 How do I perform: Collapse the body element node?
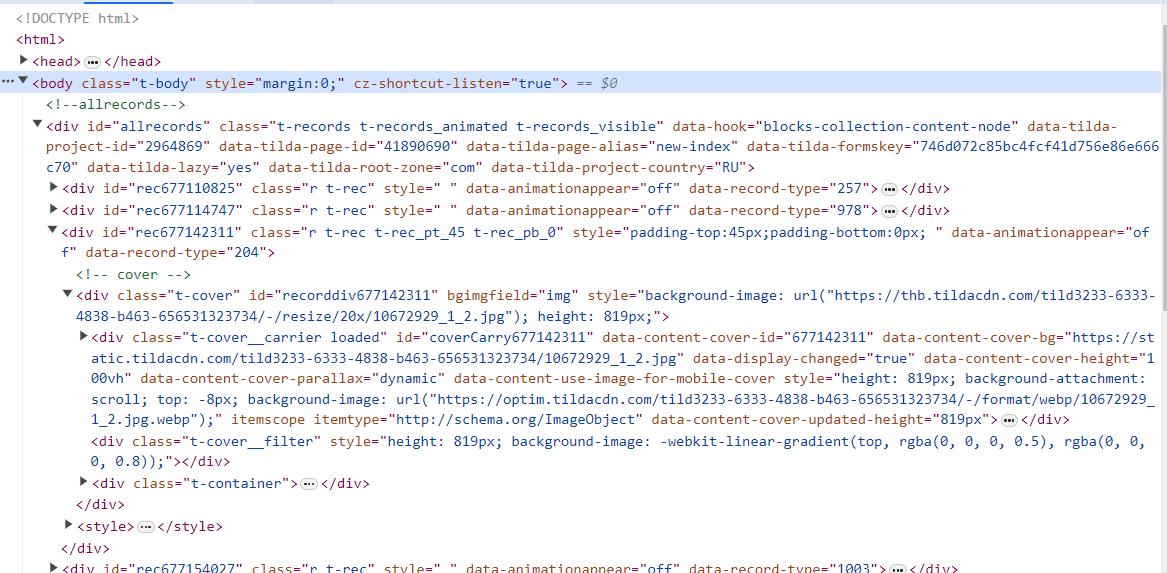(x=23, y=83)
